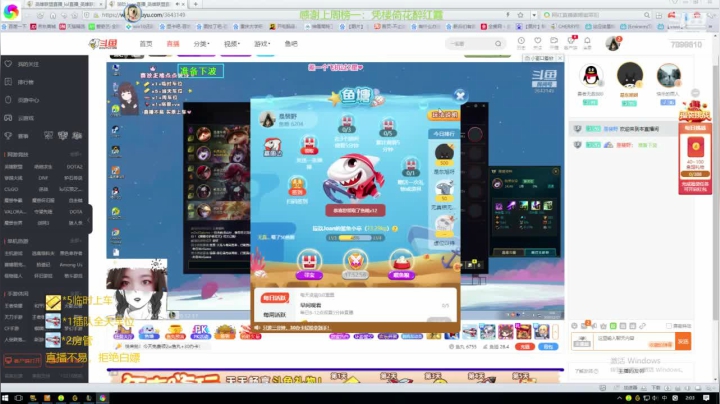Open new browser tab plus button

click(196, 4)
